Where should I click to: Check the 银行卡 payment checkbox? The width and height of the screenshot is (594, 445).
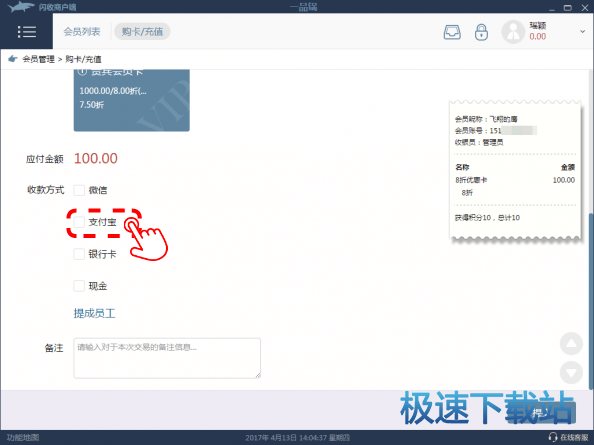coord(79,254)
